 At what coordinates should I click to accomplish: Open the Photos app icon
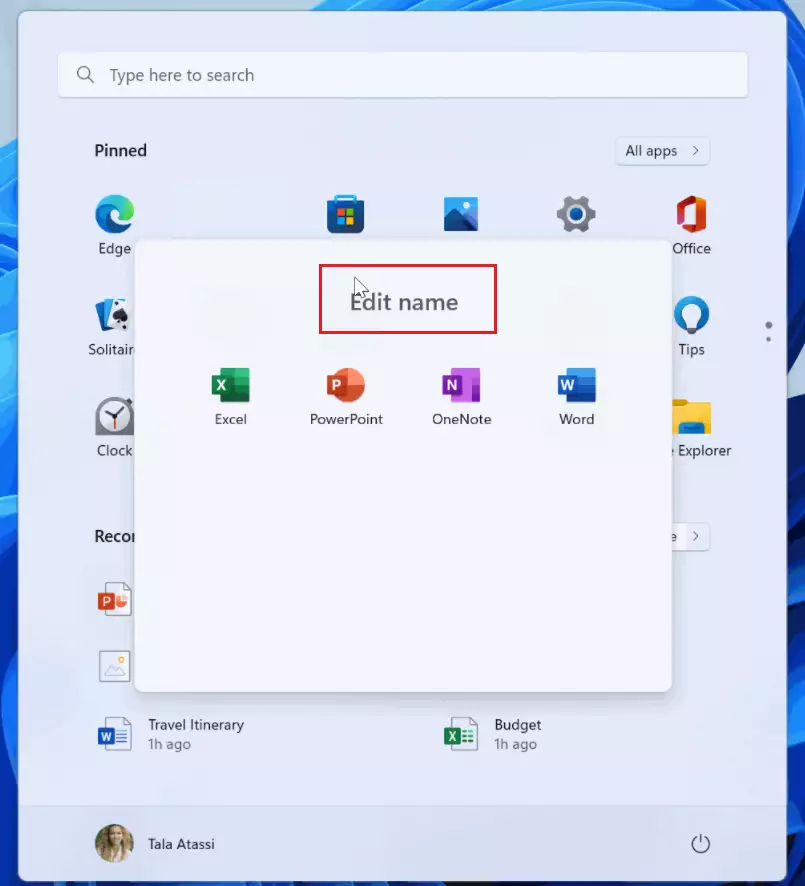[461, 214]
